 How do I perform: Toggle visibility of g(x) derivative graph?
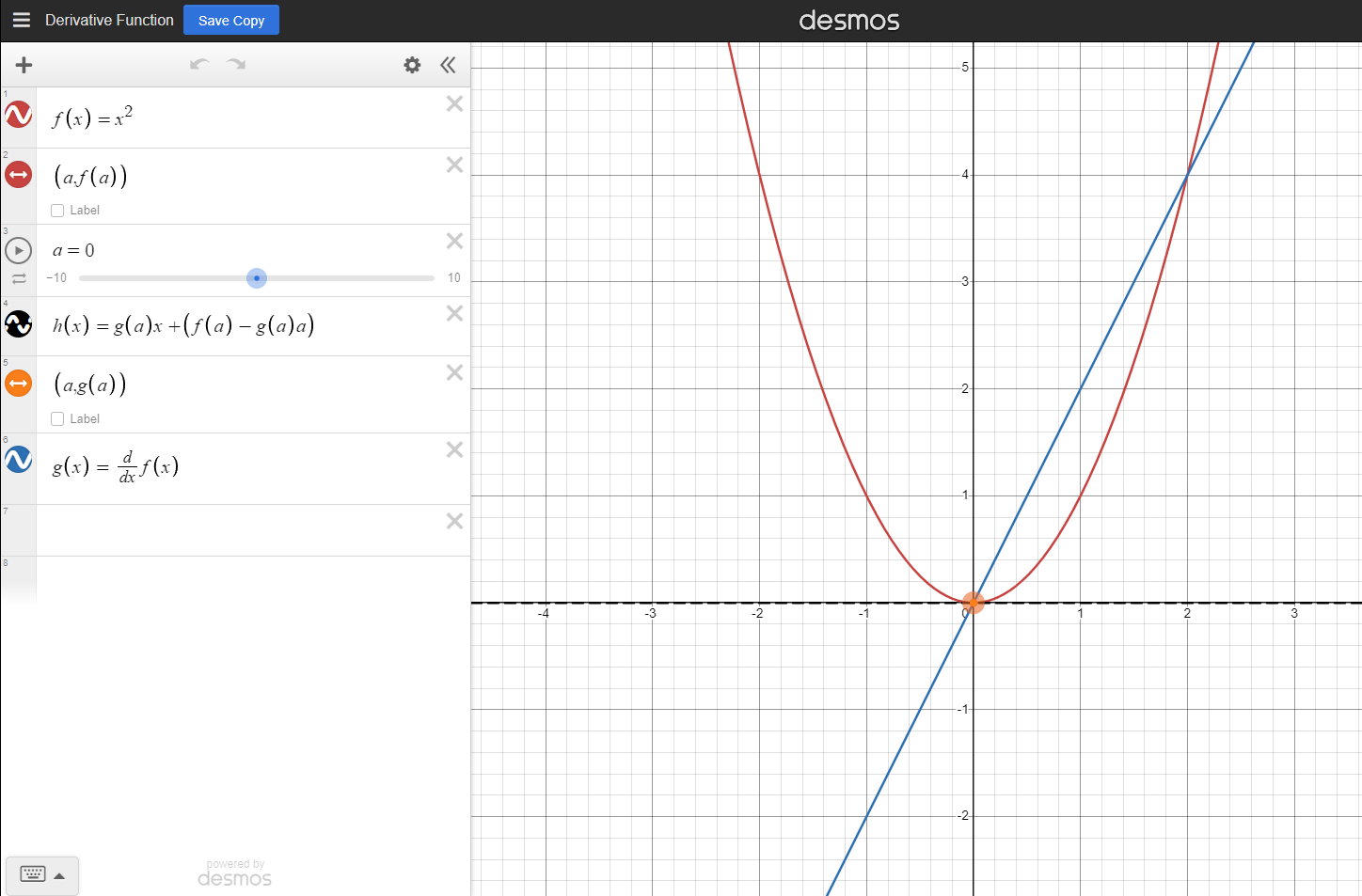click(19, 459)
